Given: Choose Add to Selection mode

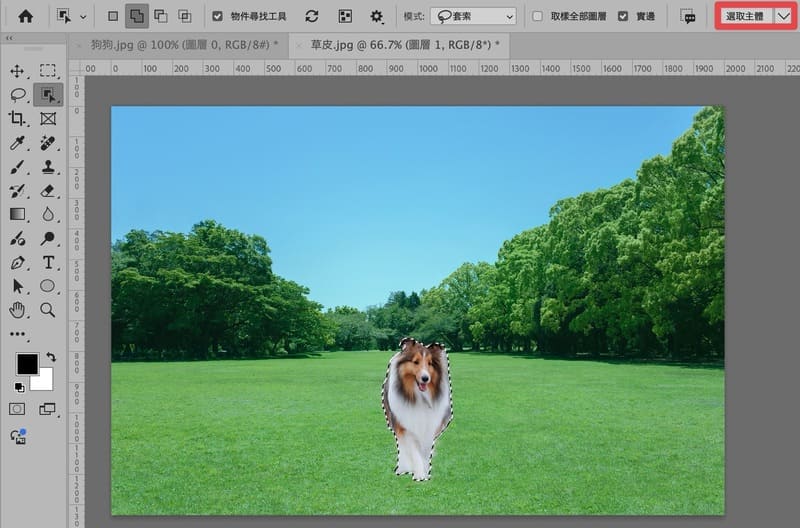Looking at the screenshot, I should point(137,16).
